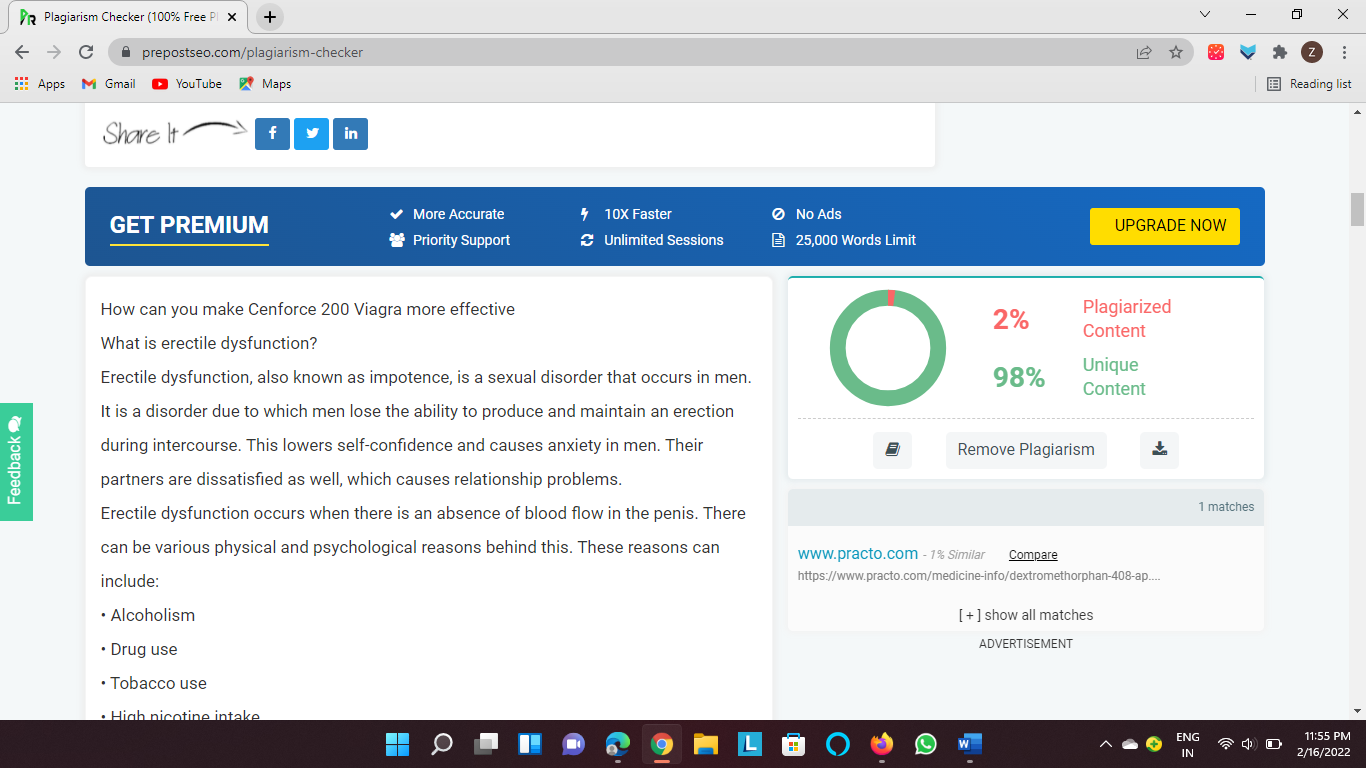Expand the tab search dropdown
1366x768 pixels.
coord(1205,15)
